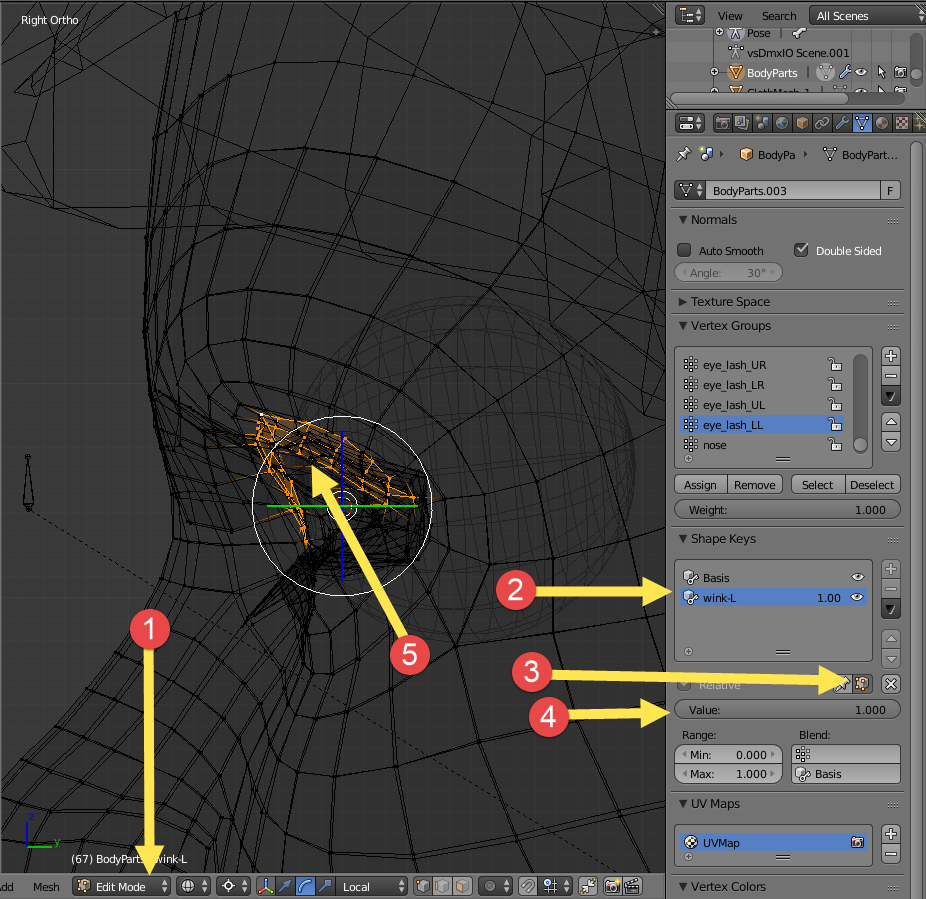Uncheck the Double Sided checkbox
The width and height of the screenshot is (926, 899).
(801, 250)
